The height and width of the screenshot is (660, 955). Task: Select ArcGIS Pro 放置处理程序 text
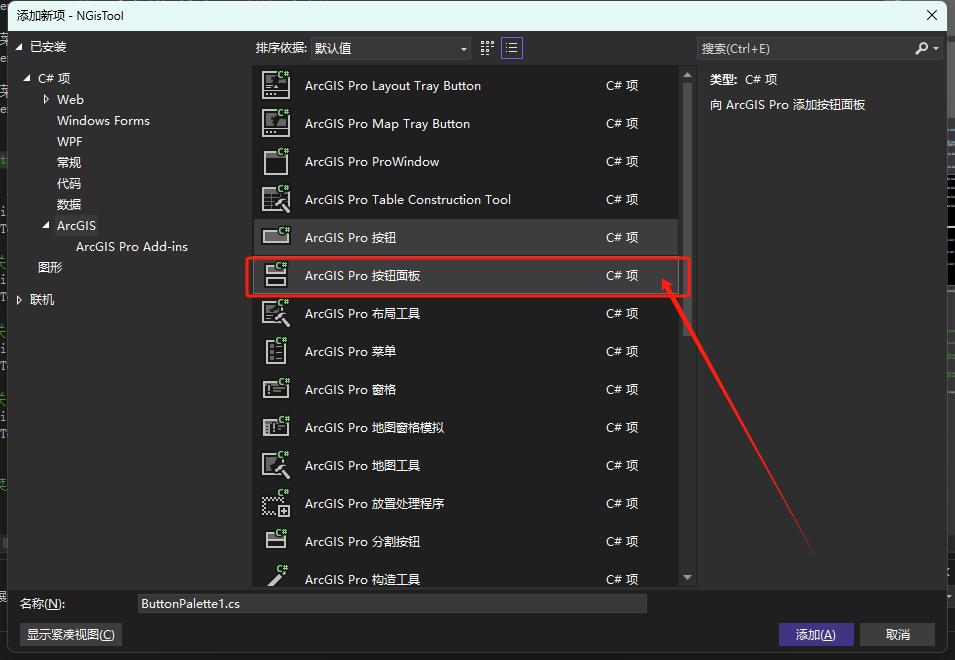point(375,503)
